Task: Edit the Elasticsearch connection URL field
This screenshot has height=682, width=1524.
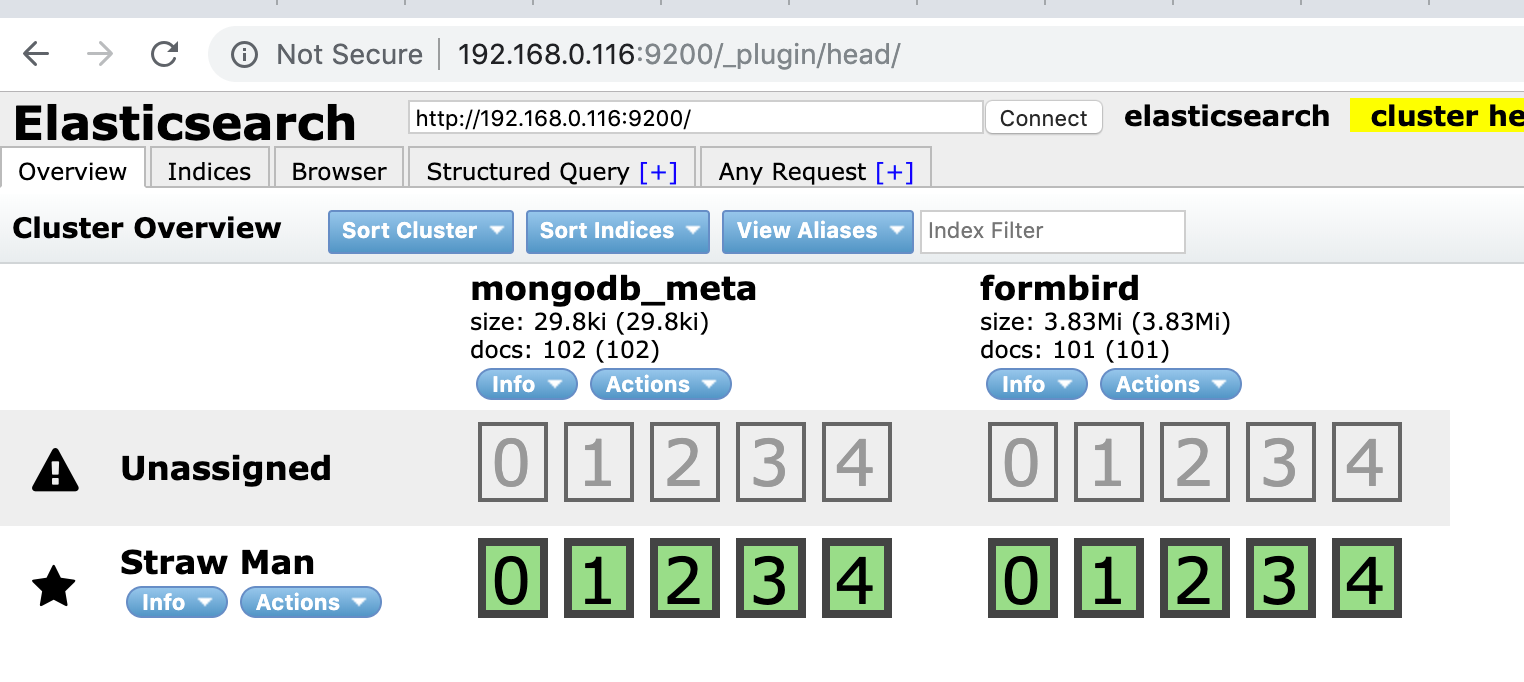Action: point(696,118)
